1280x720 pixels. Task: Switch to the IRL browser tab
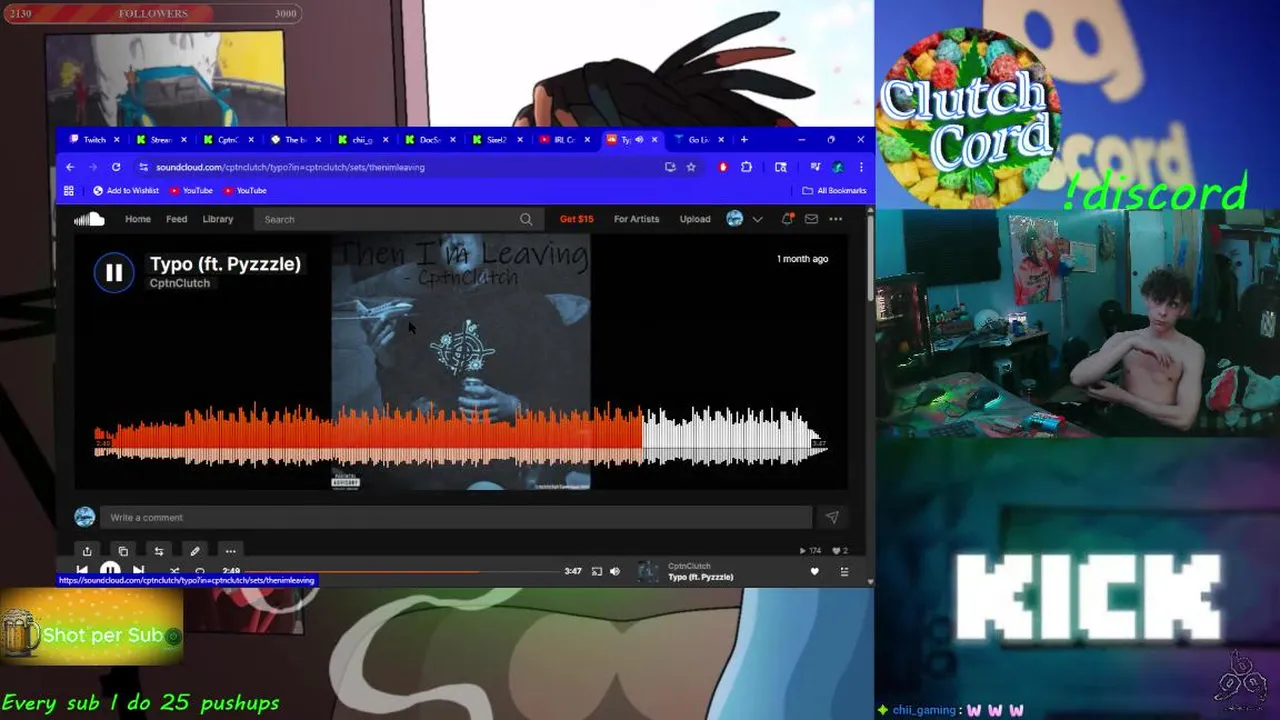[x=564, y=140]
